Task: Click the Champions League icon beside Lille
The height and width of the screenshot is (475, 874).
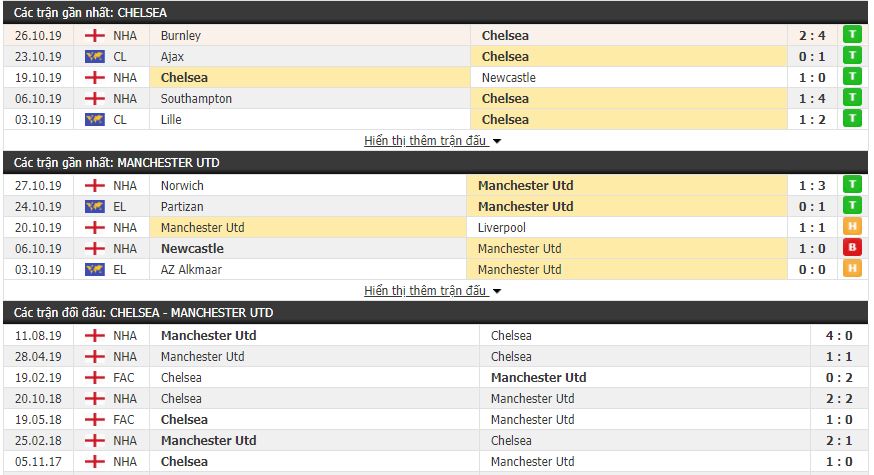Action: (95, 119)
